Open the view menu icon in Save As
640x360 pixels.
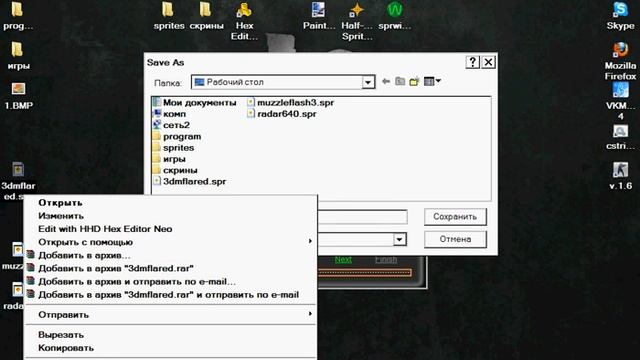pyautogui.click(x=432, y=82)
